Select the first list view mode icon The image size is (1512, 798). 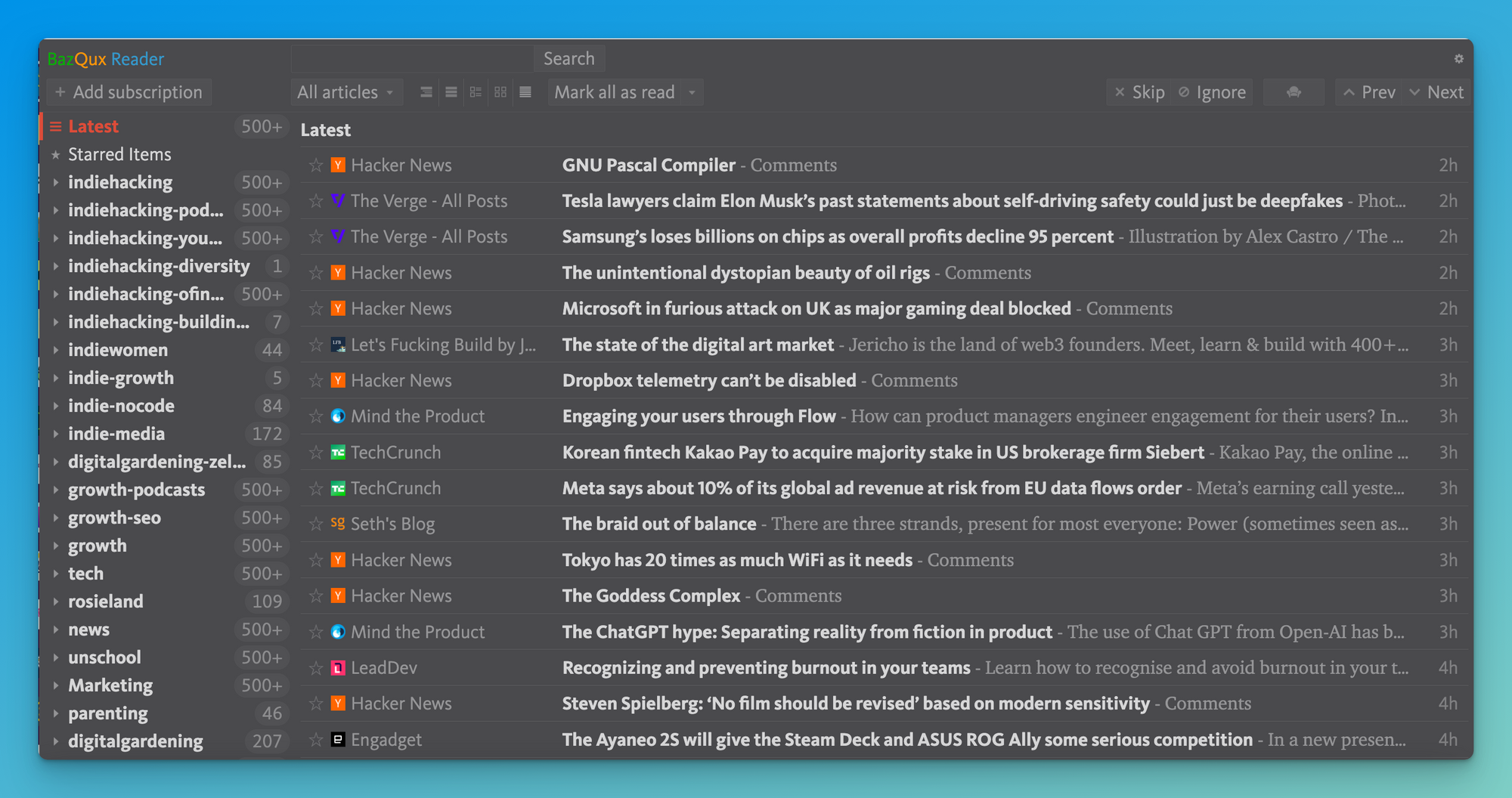pos(426,92)
